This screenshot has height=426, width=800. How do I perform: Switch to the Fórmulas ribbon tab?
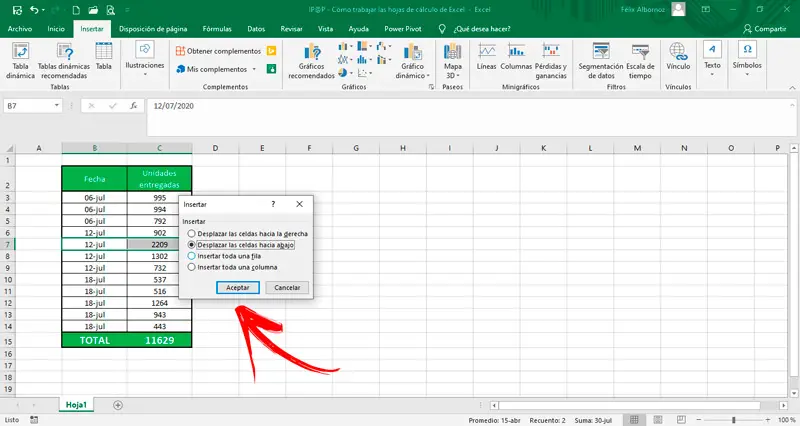[x=216, y=30]
